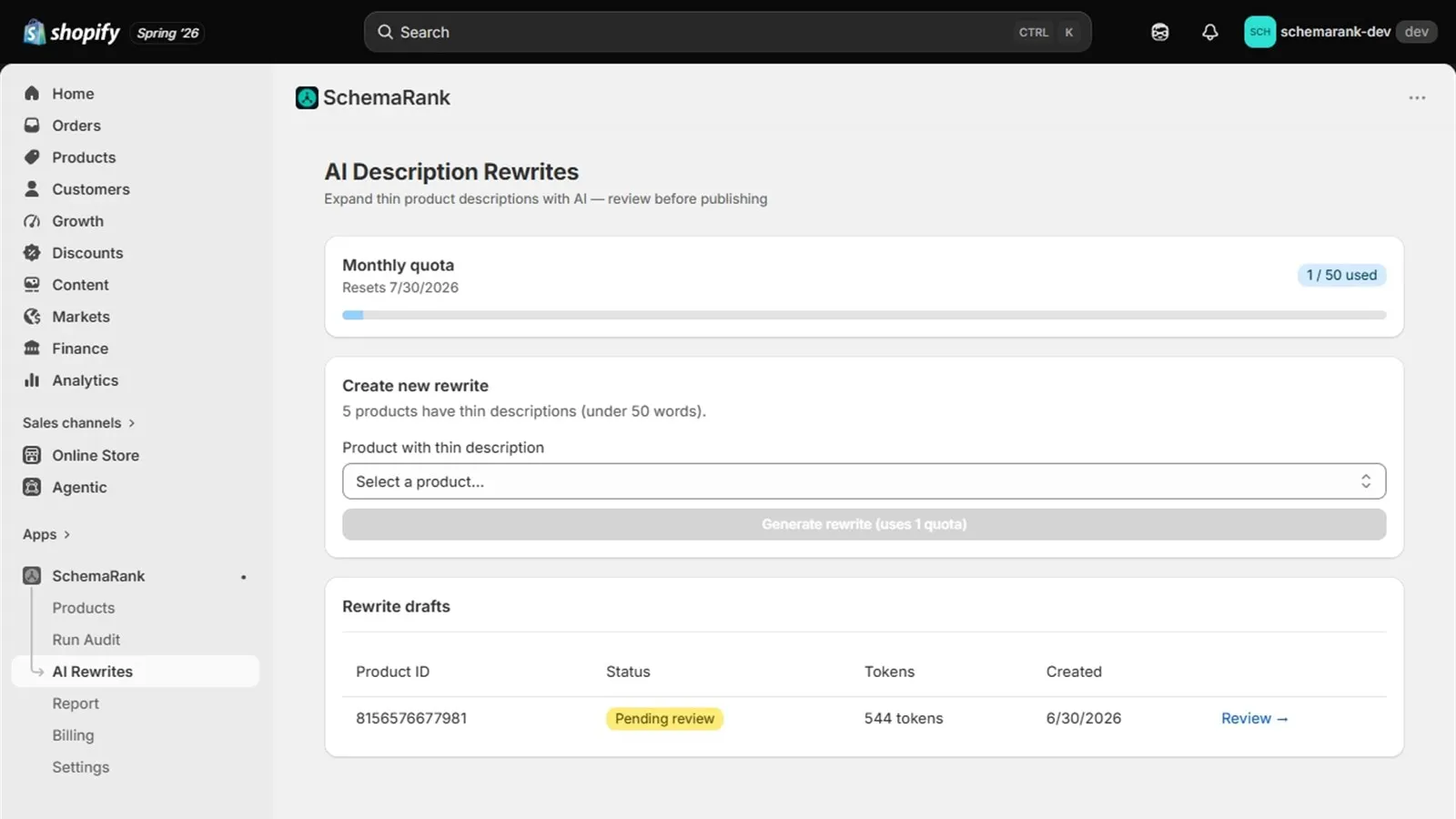
Task: Click the Review link for draft 8156576677981
Action: pos(1255,718)
